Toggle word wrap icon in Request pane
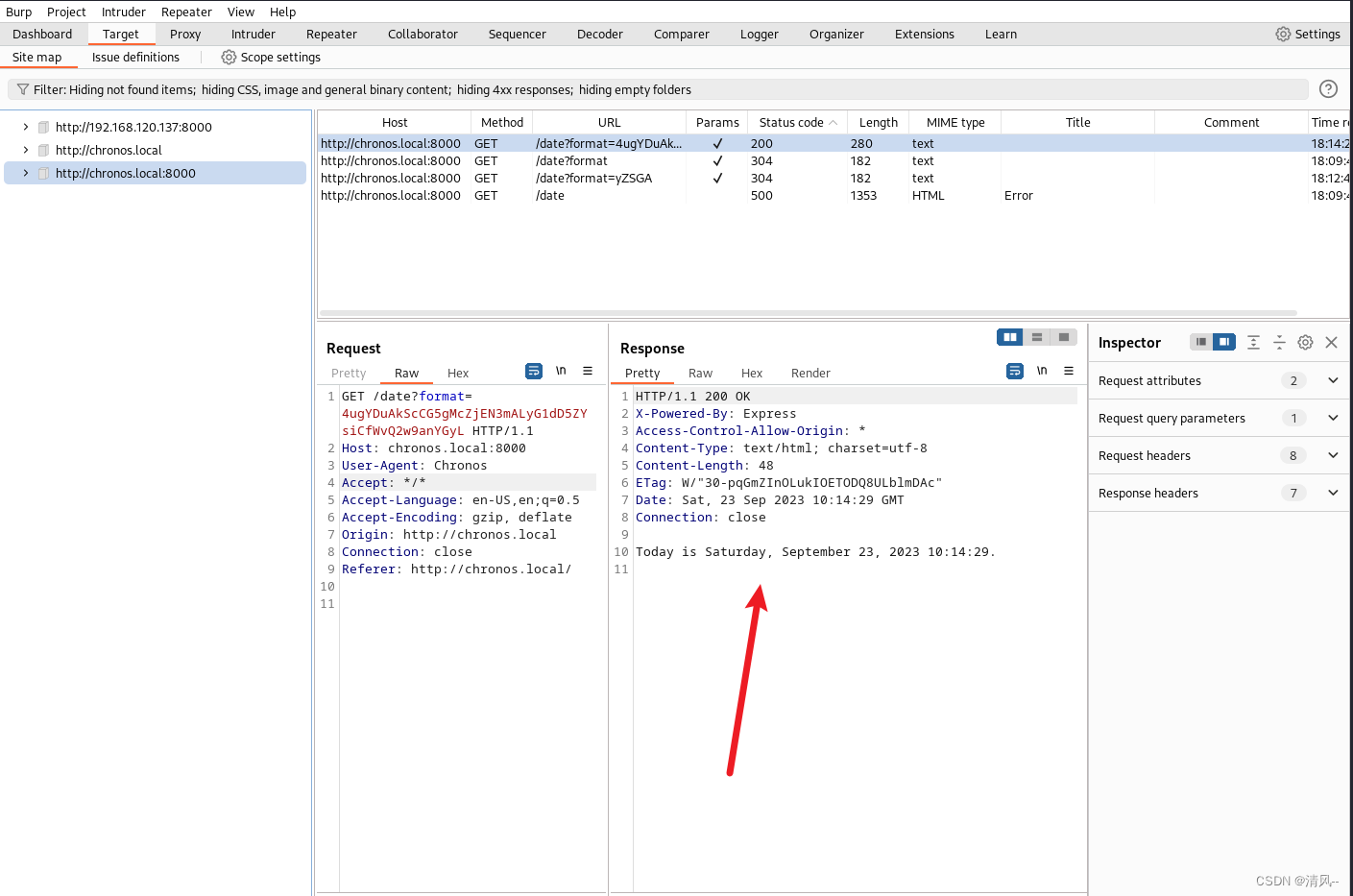This screenshot has width=1353, height=896. click(x=534, y=371)
